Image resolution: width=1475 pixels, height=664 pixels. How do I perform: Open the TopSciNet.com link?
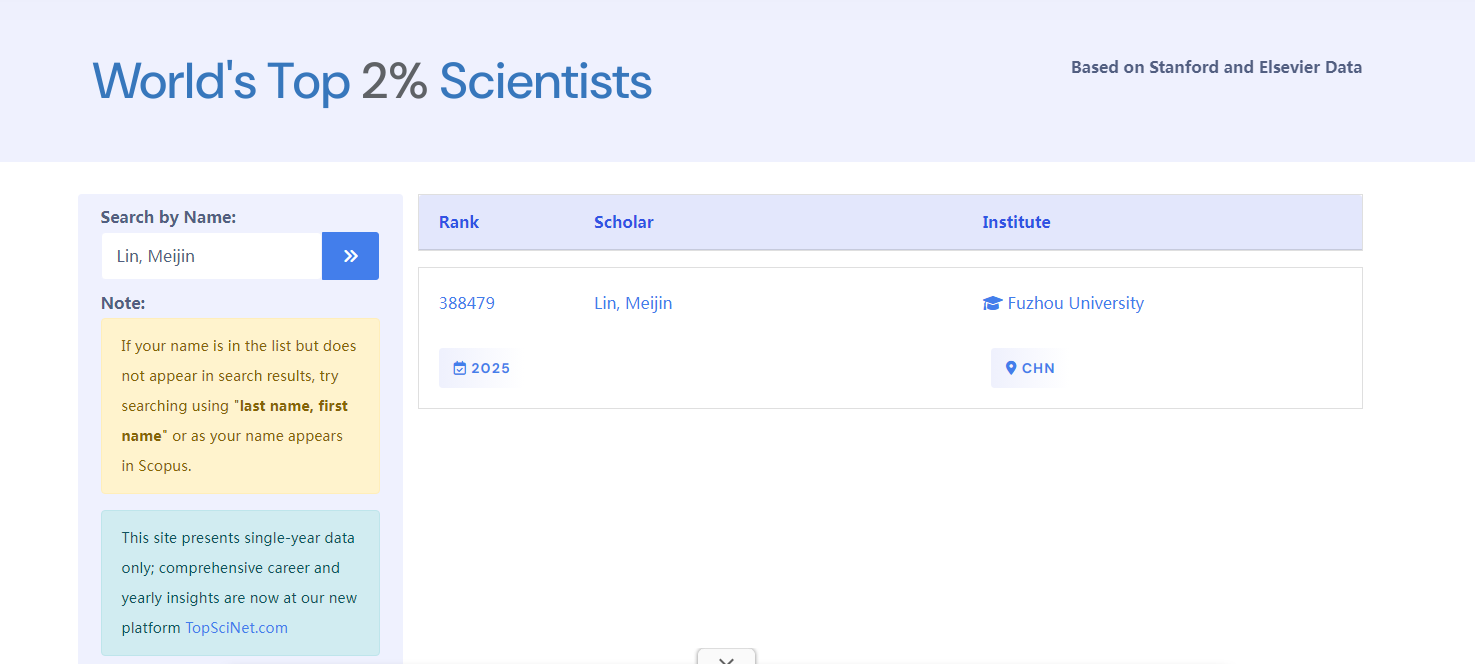tap(236, 628)
